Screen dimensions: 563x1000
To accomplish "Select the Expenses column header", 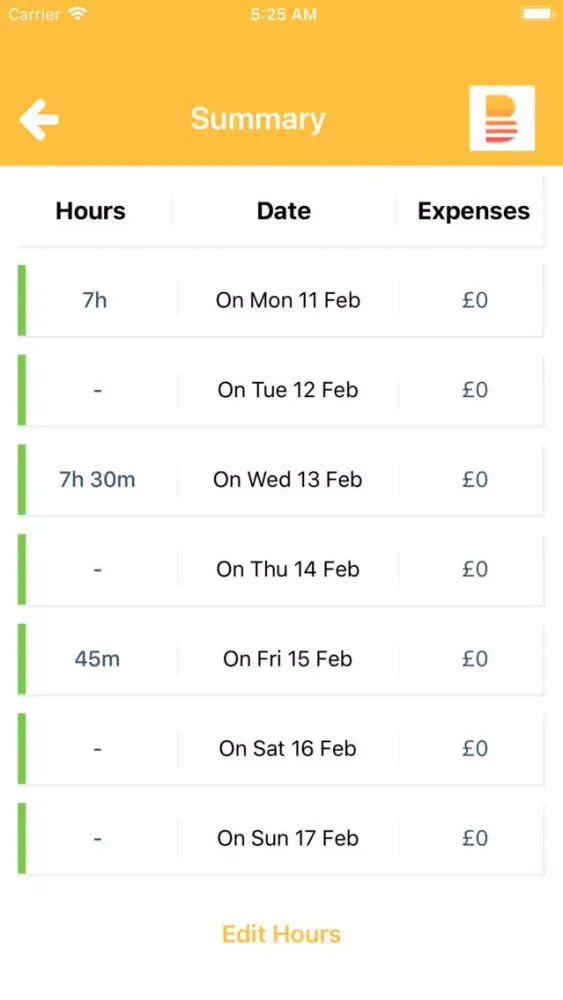I will click(x=474, y=210).
